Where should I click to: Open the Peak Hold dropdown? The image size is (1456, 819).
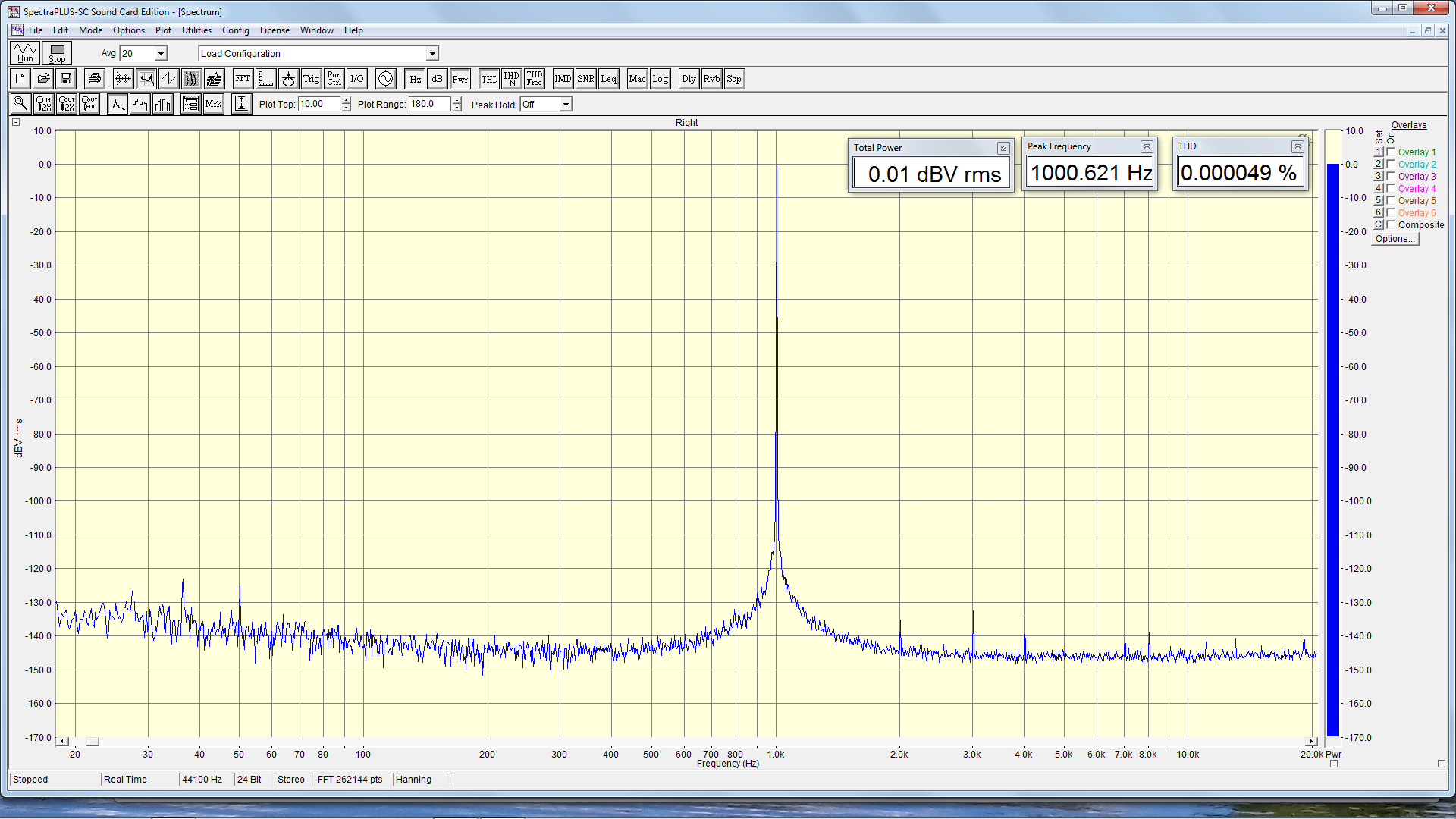click(566, 105)
